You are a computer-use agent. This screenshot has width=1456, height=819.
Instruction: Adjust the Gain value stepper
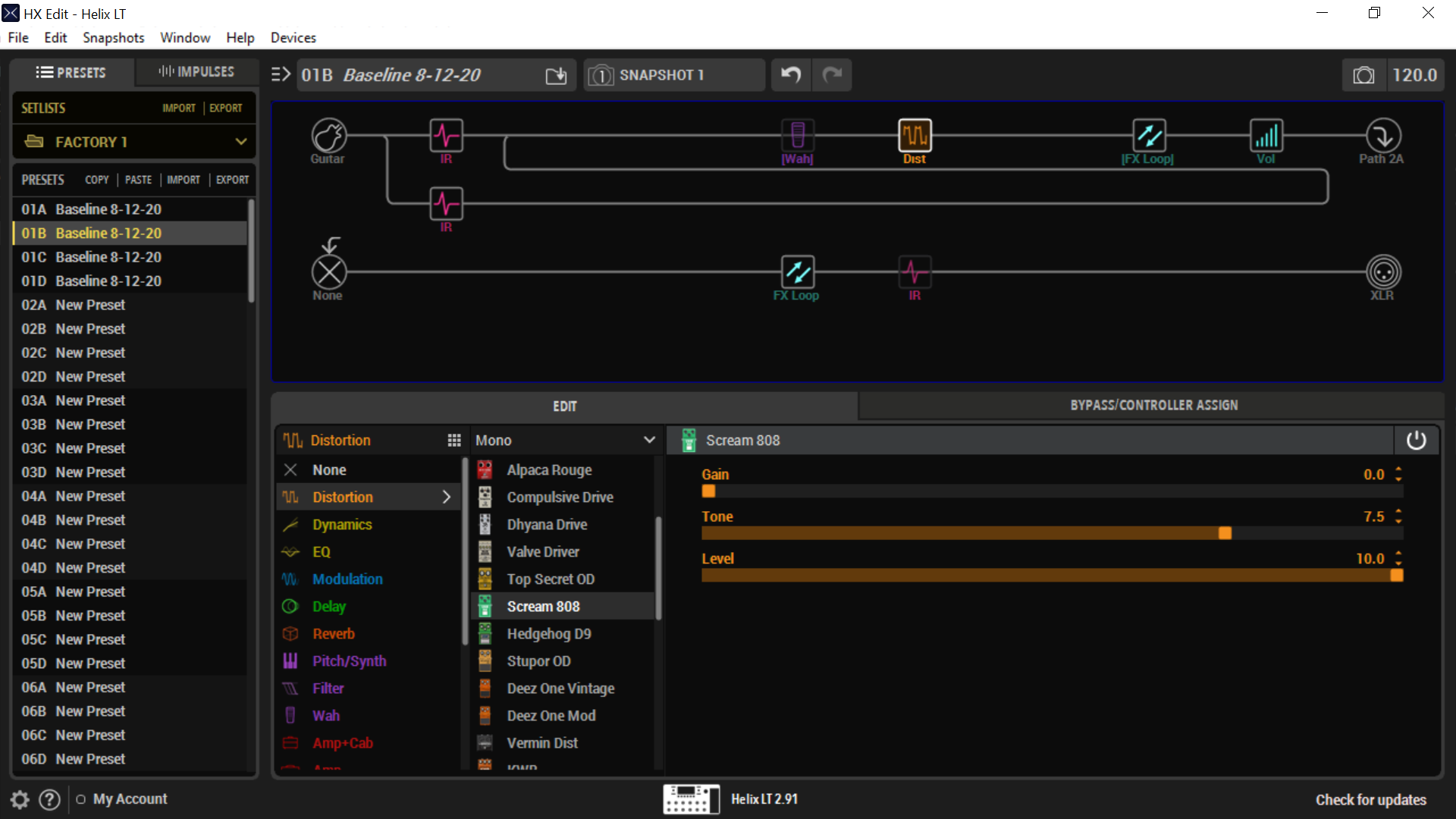pyautogui.click(x=1398, y=475)
